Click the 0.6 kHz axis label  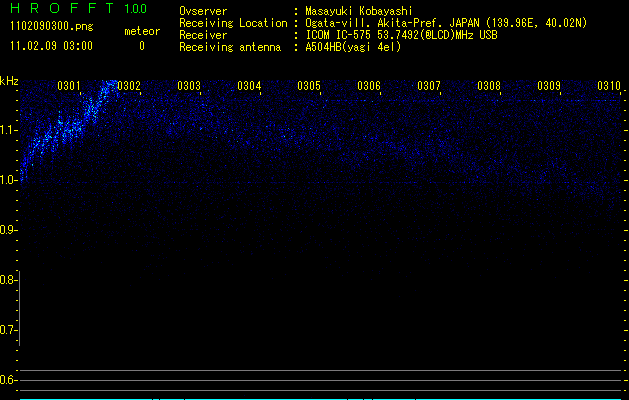coord(9,380)
